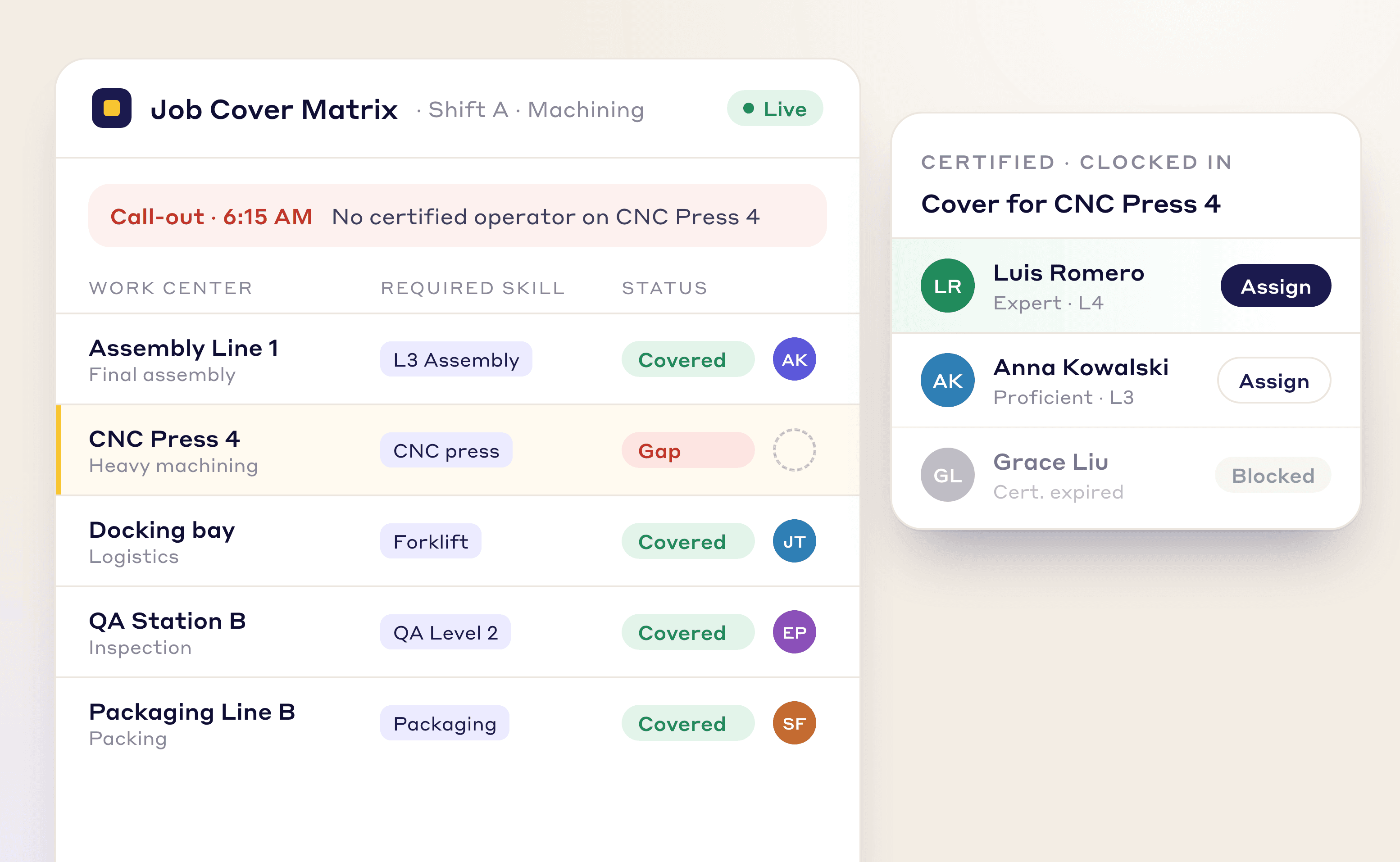The width and height of the screenshot is (1400, 862).
Task: Click the Live status indicator
Action: tap(775, 109)
